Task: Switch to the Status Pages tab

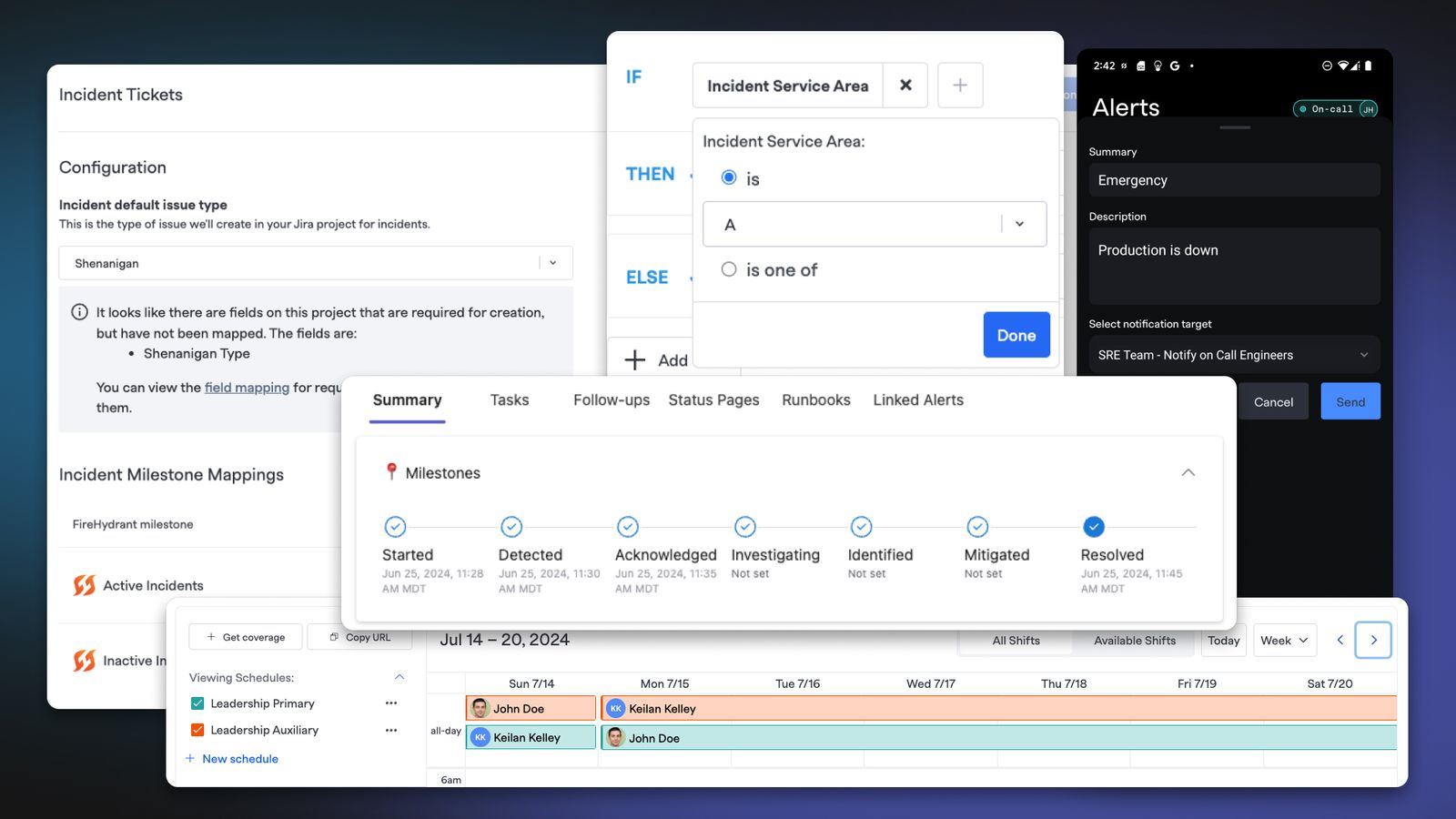Action: (x=713, y=400)
